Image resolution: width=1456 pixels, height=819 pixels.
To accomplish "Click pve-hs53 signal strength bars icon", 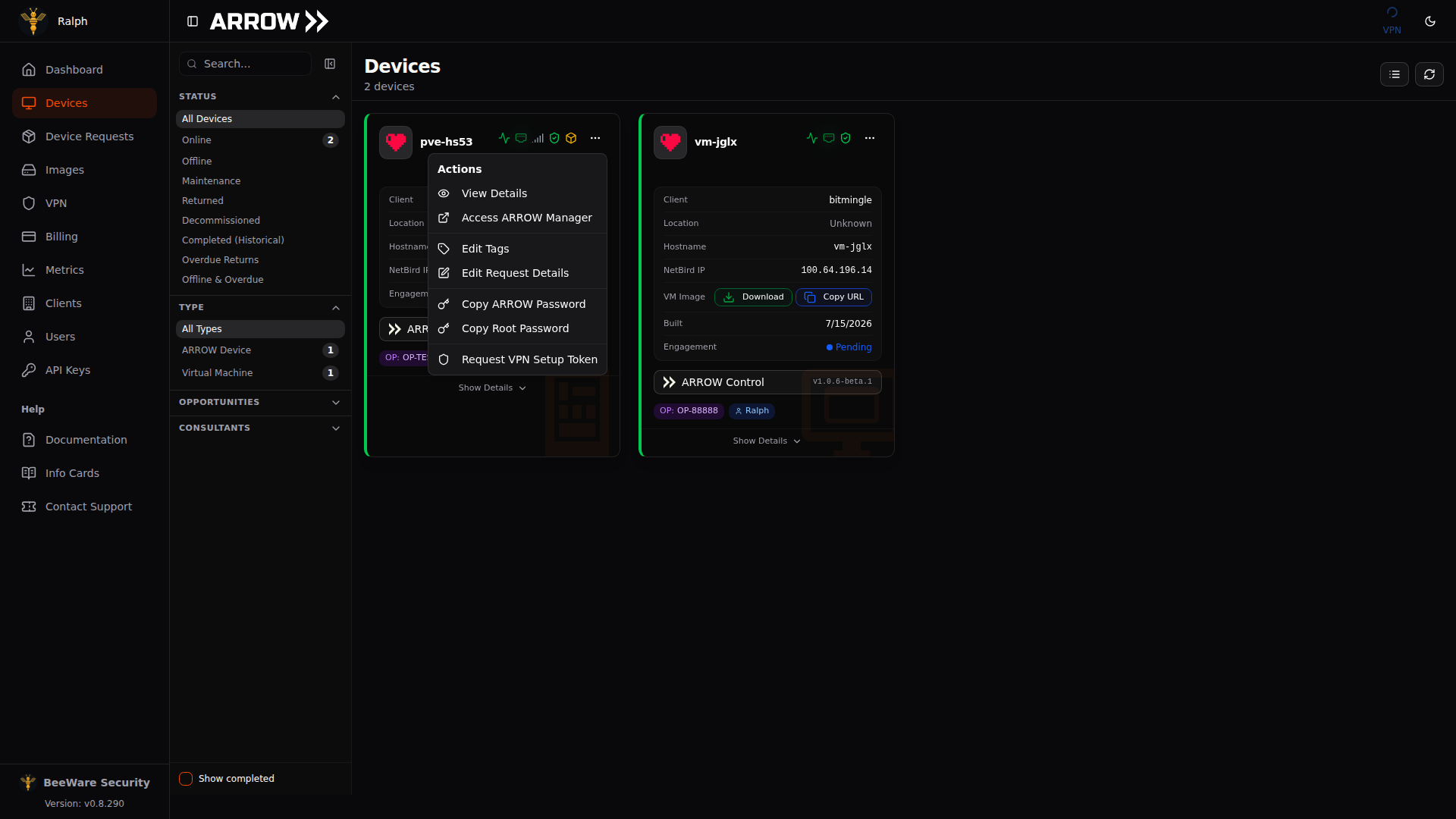I will 538,138.
